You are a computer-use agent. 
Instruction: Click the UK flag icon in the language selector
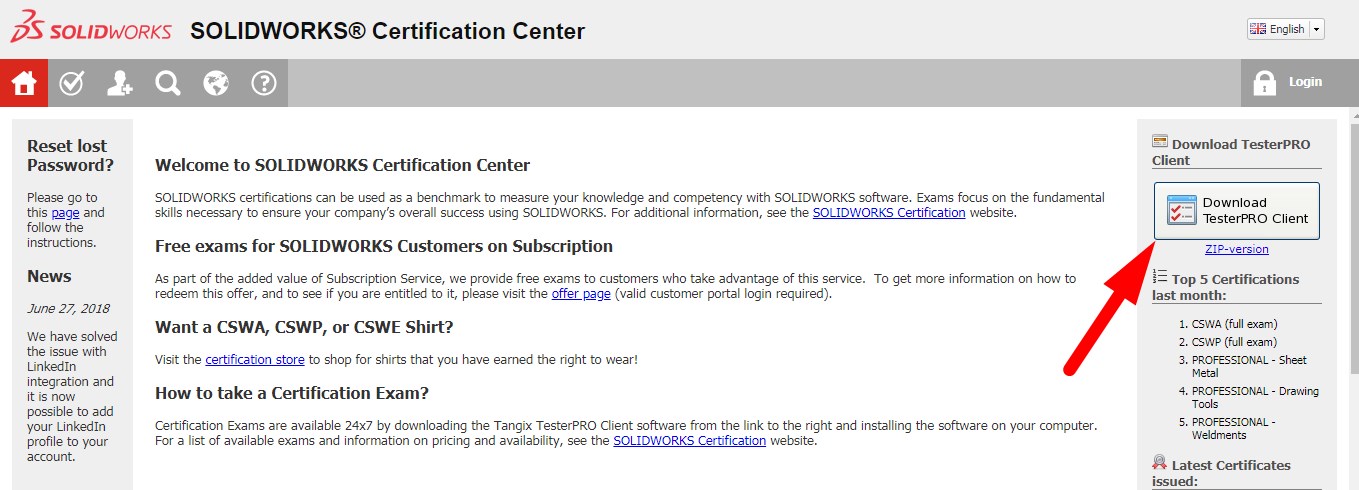(1258, 29)
